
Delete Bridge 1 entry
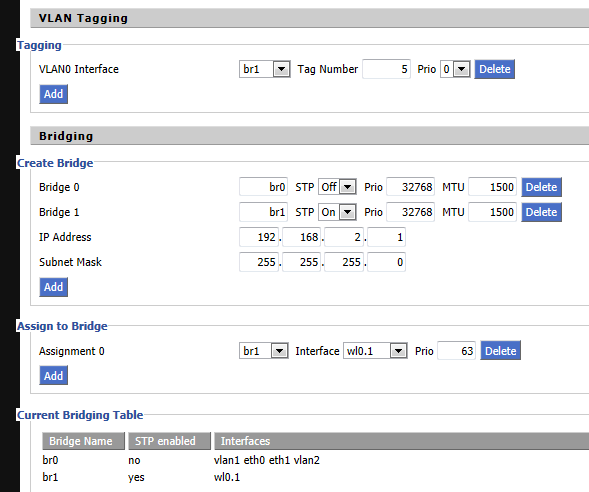(x=541, y=212)
